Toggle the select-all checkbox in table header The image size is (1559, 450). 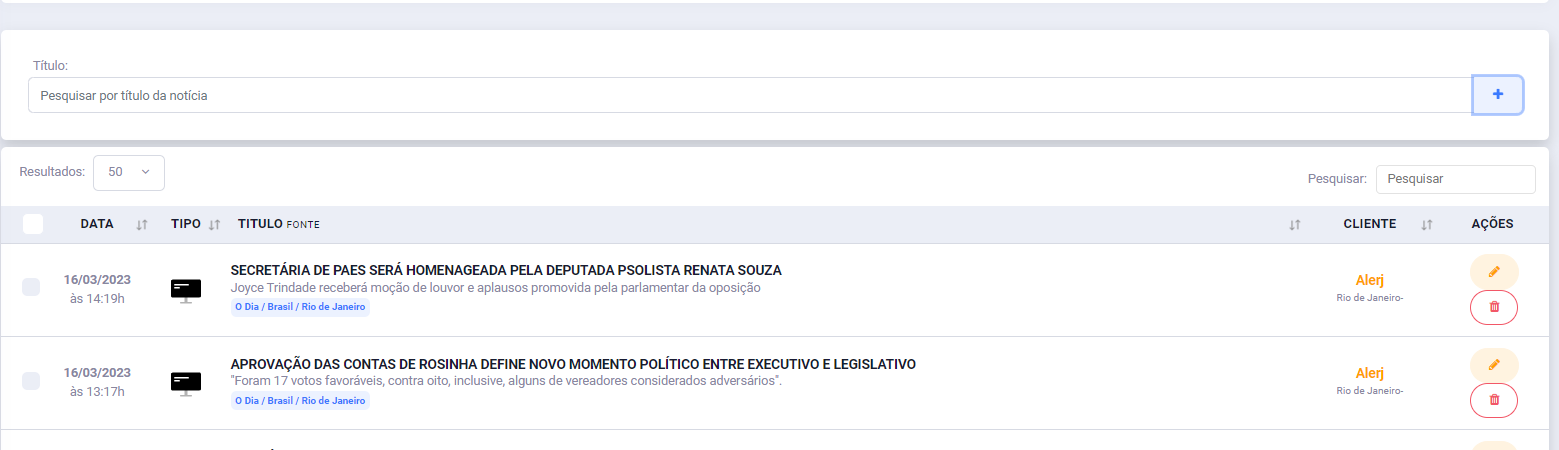[33, 224]
